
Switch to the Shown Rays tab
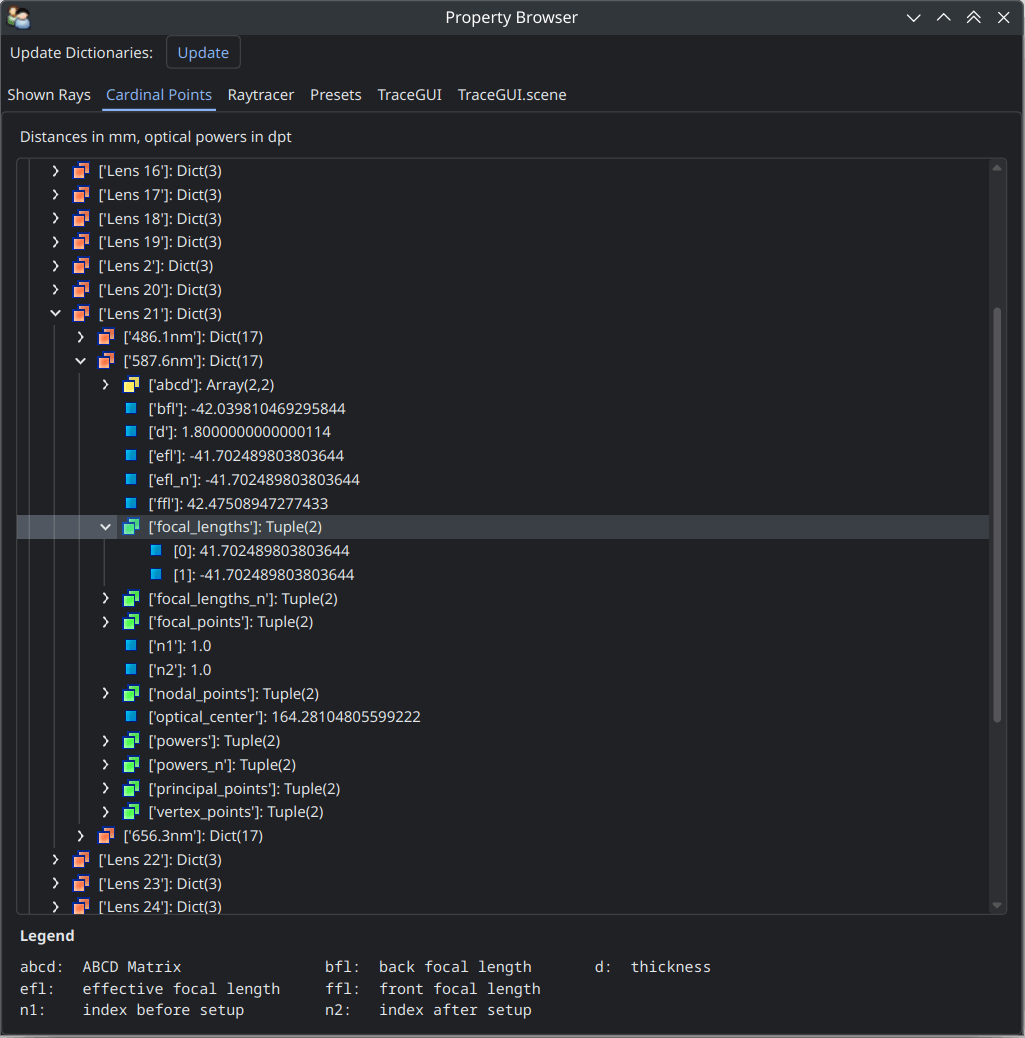pos(49,95)
